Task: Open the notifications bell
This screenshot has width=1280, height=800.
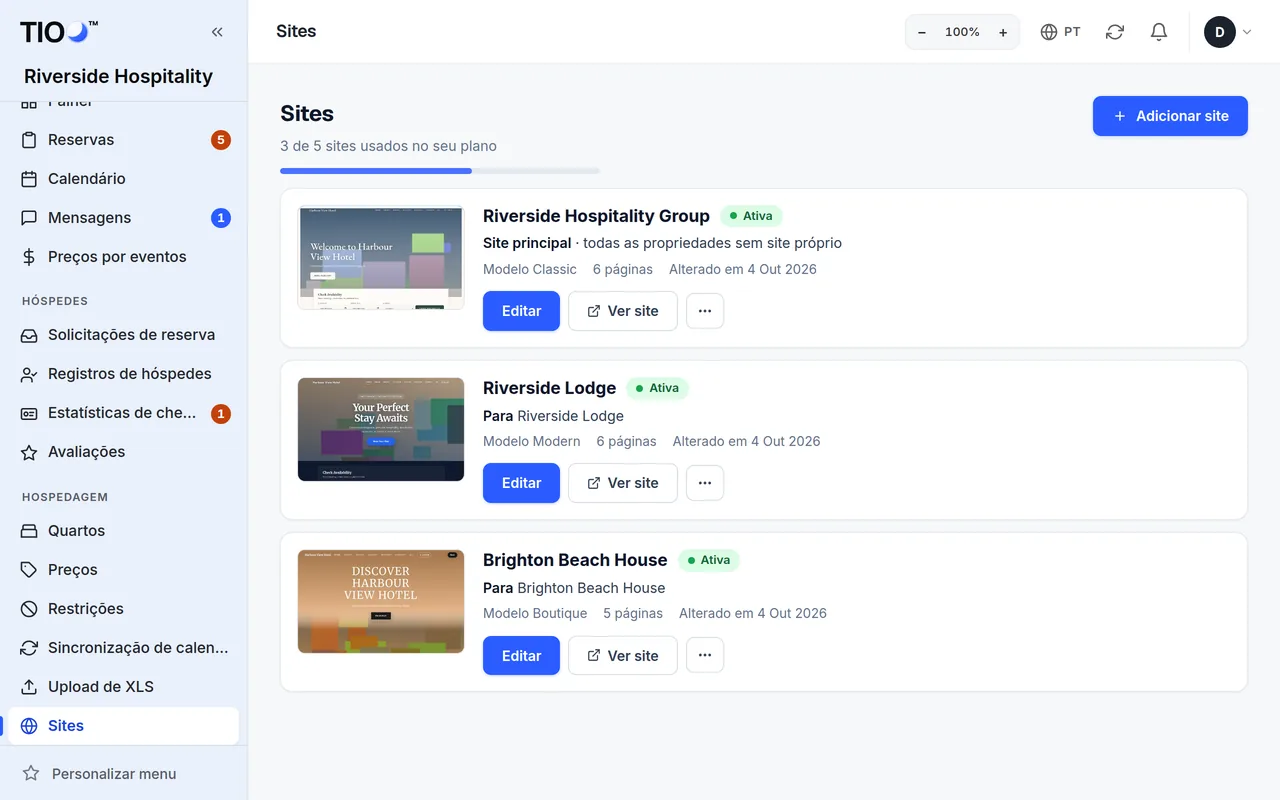Action: click(1159, 32)
